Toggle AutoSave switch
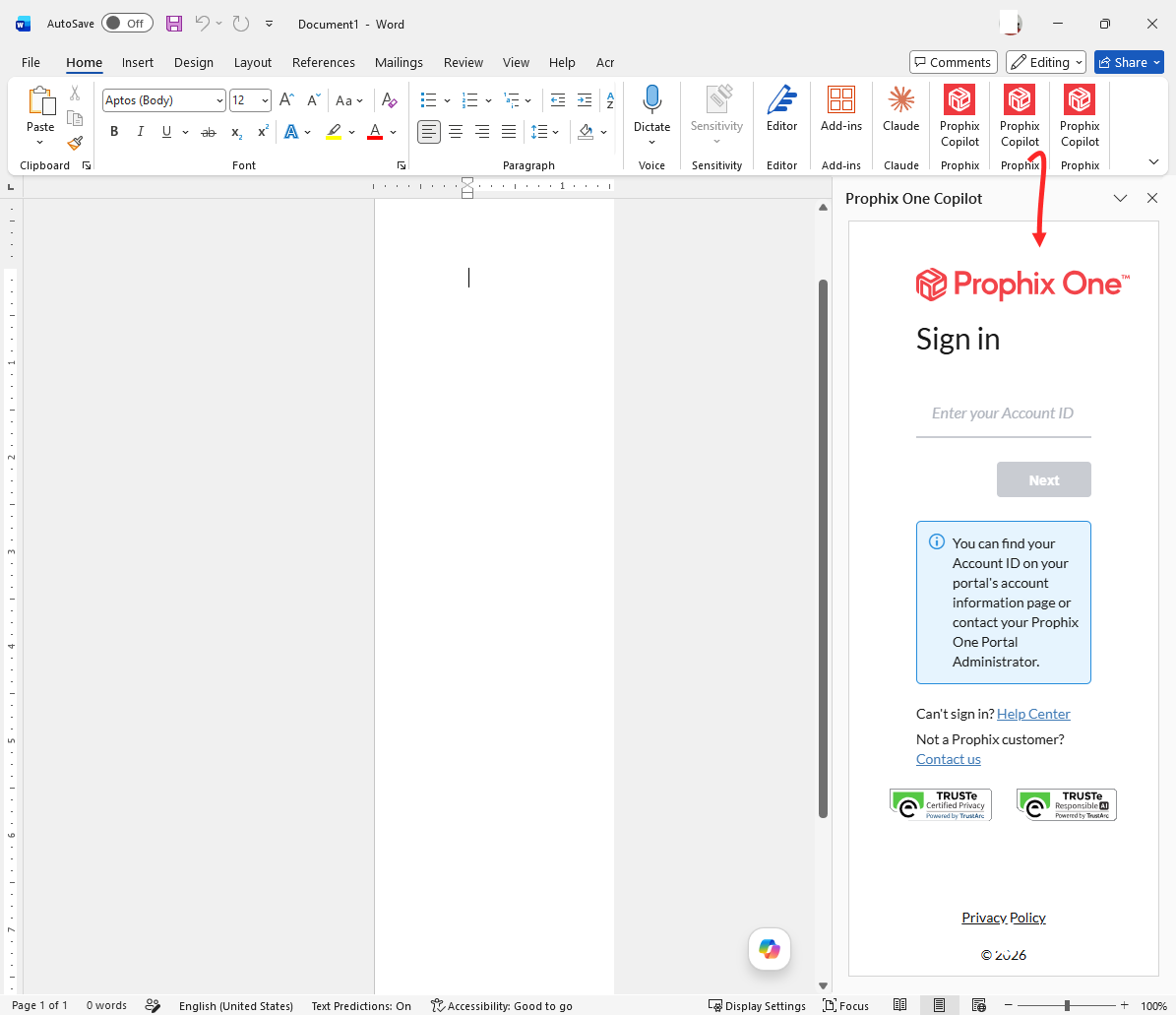This screenshot has width=1176, height=1015. (x=127, y=24)
